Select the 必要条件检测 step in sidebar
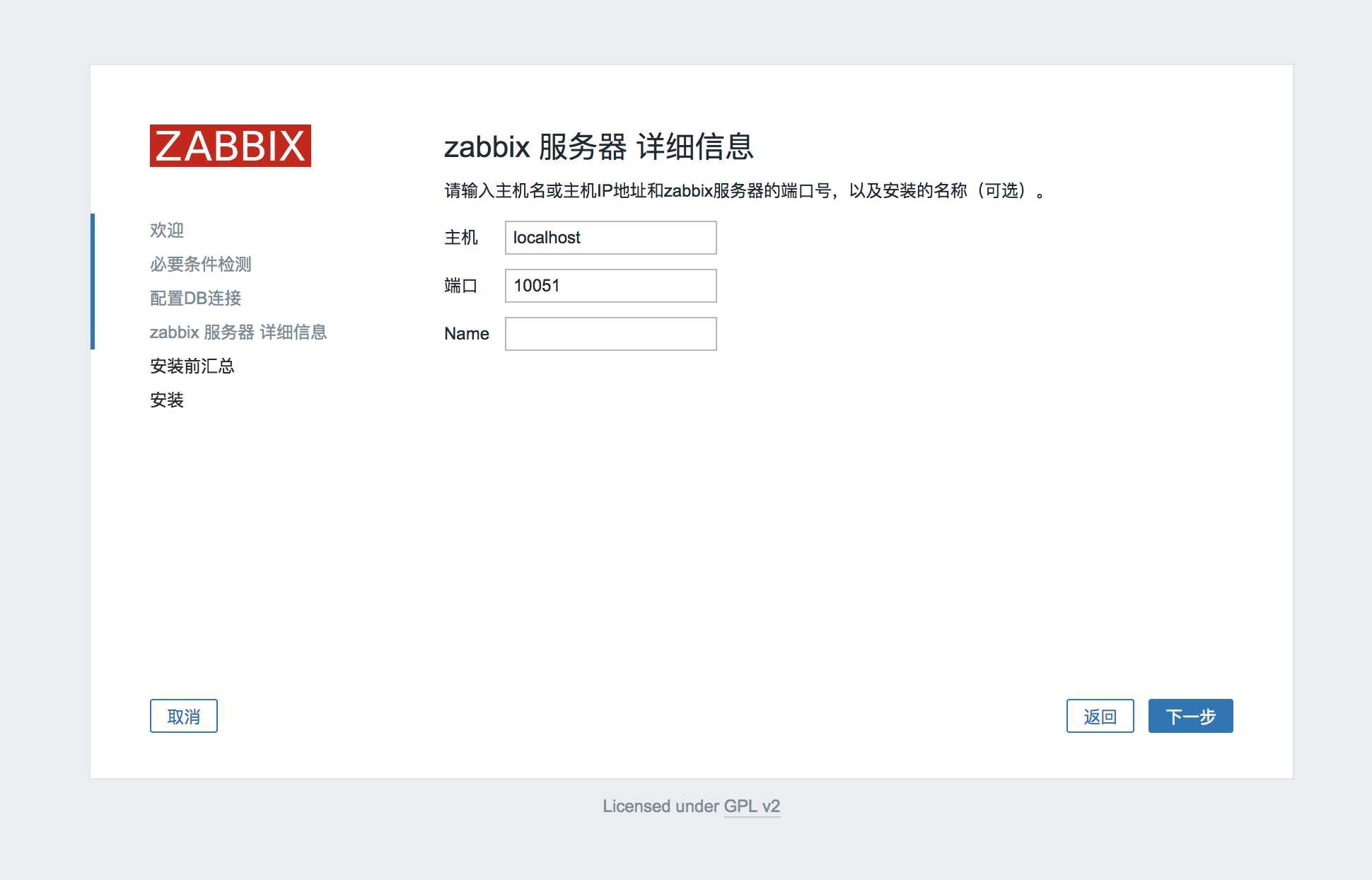Image resolution: width=1372 pixels, height=880 pixels. coord(201,264)
